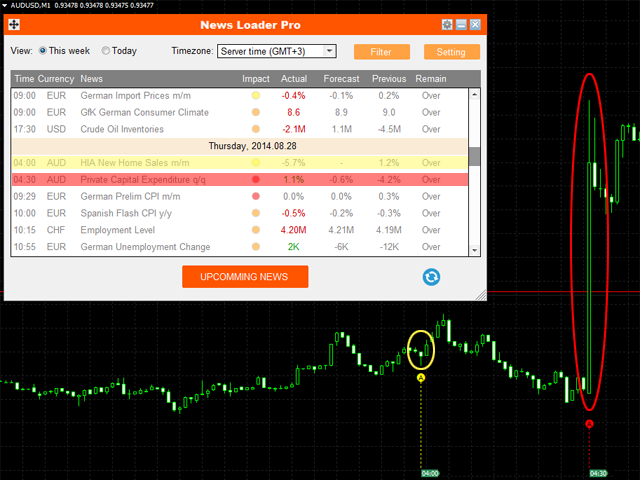Click red impact dot for Private Capital Expenditure
Screen dimensions: 640x480
click(256, 179)
